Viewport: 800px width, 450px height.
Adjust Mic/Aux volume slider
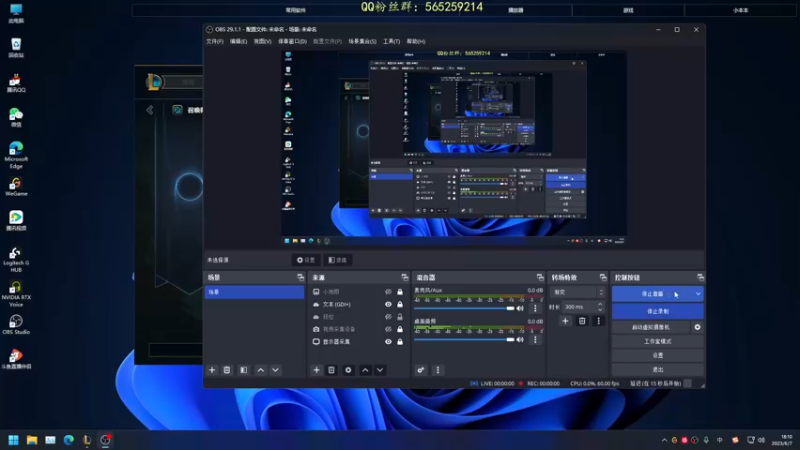coord(464,308)
